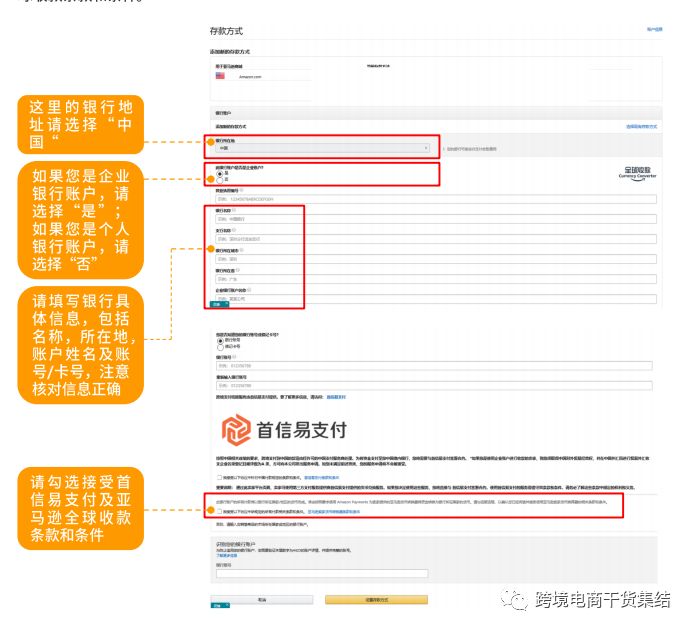
Task: Select the 是 radio for enterprise bank account
Action: (220, 174)
